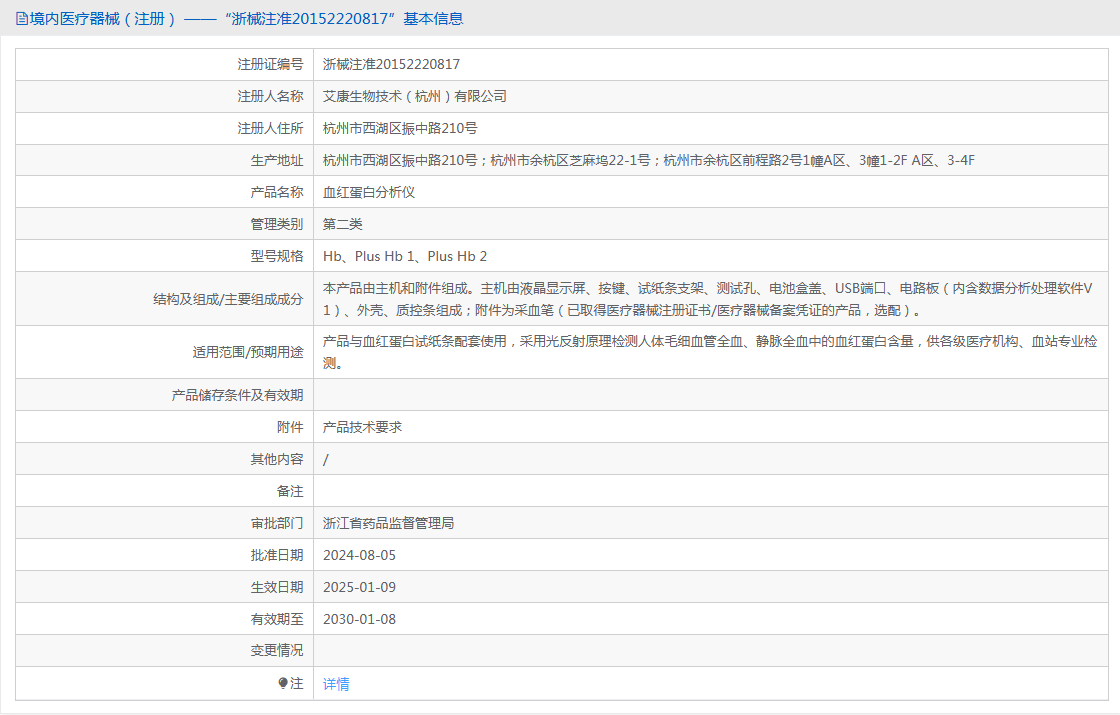This screenshot has width=1120, height=715.
Task: Click the intended use text starting 产品与血红蛋白试纸条
Action: point(710,352)
